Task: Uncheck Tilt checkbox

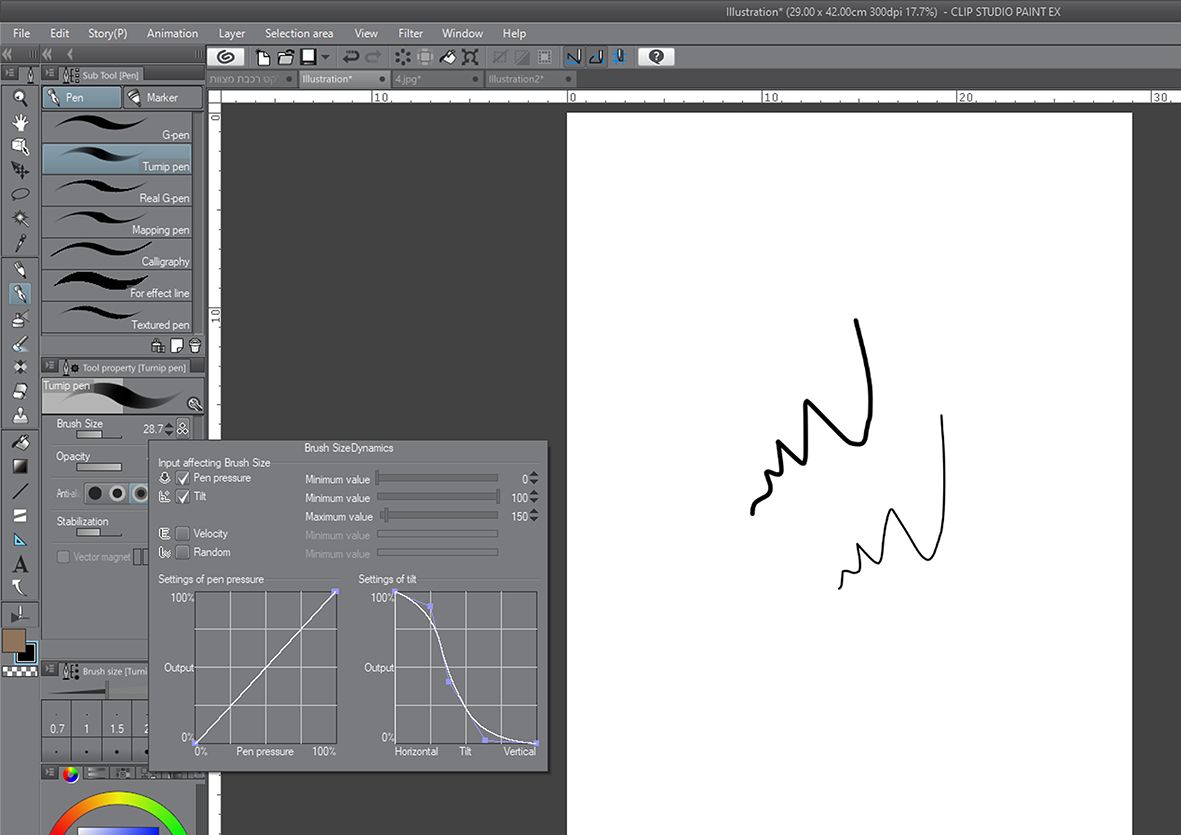Action: [x=183, y=497]
